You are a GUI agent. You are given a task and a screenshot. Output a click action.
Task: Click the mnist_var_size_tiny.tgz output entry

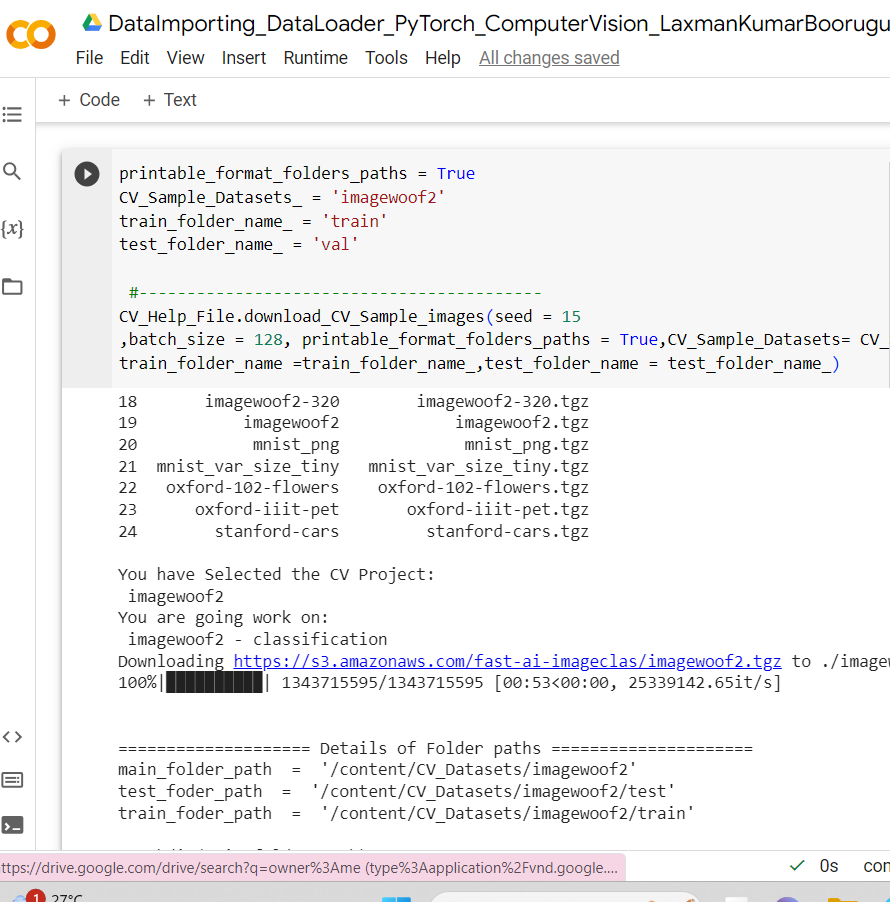479,467
